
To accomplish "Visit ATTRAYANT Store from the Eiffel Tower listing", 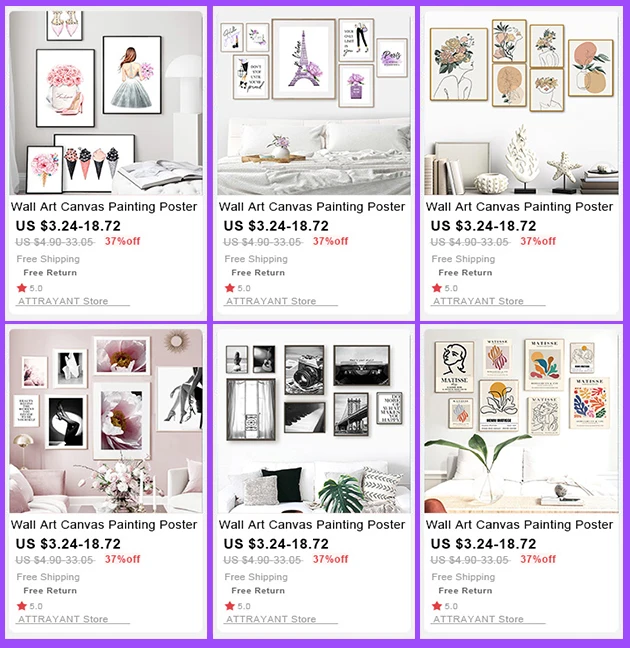I will (x=271, y=301).
